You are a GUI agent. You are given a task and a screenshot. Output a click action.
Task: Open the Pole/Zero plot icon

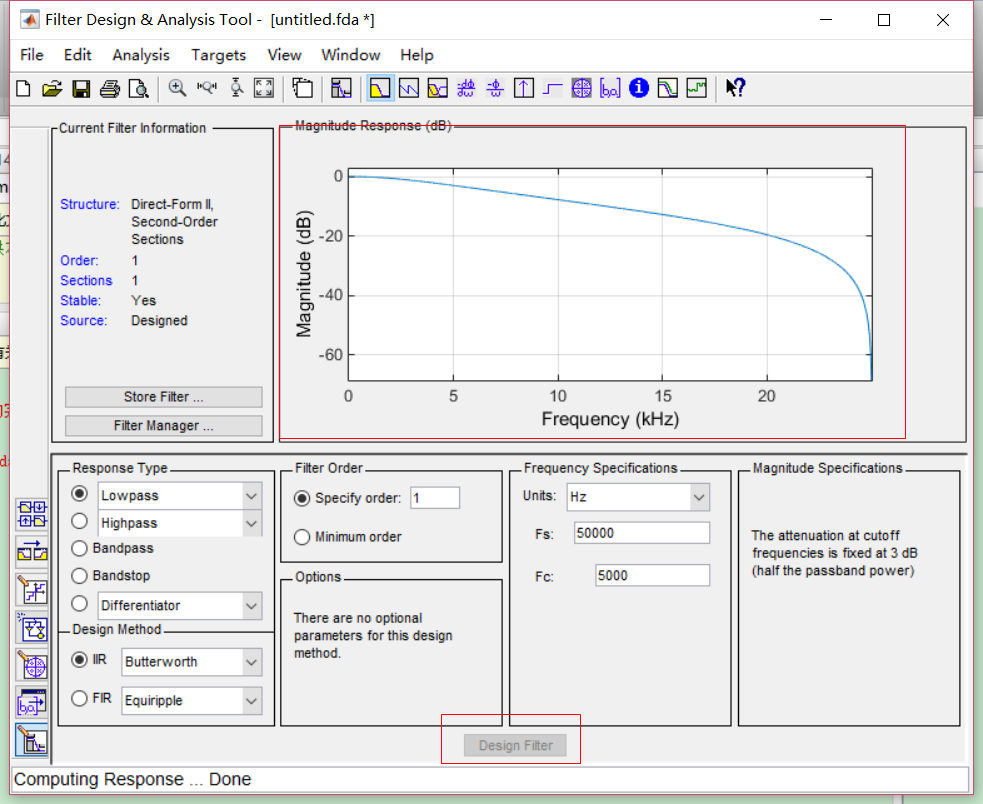click(x=581, y=88)
